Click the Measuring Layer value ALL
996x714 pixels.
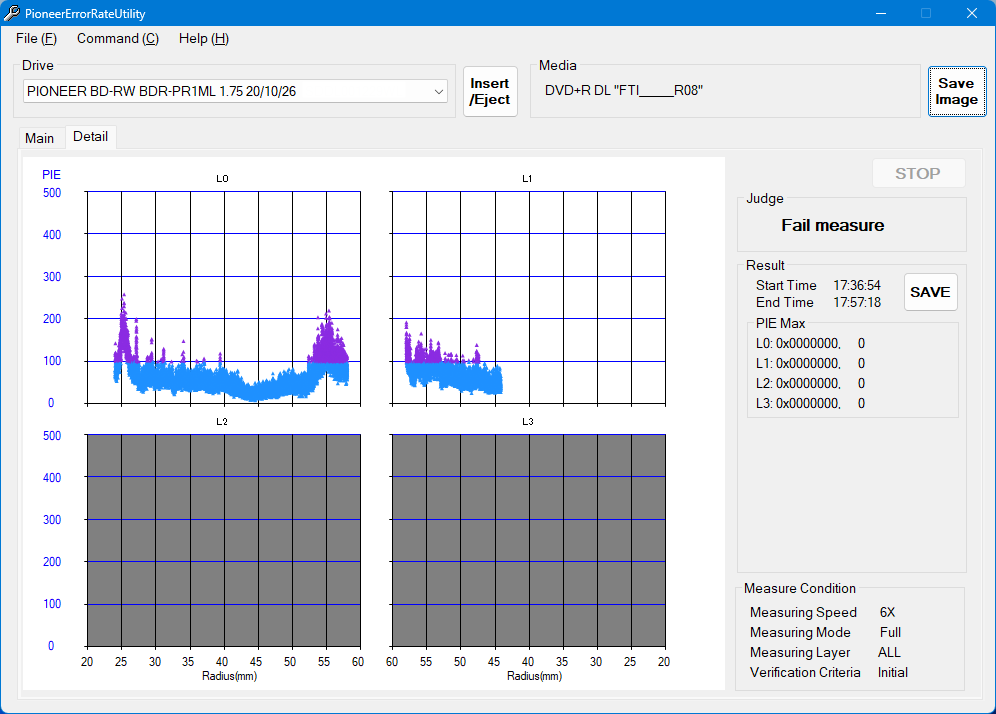coord(889,652)
